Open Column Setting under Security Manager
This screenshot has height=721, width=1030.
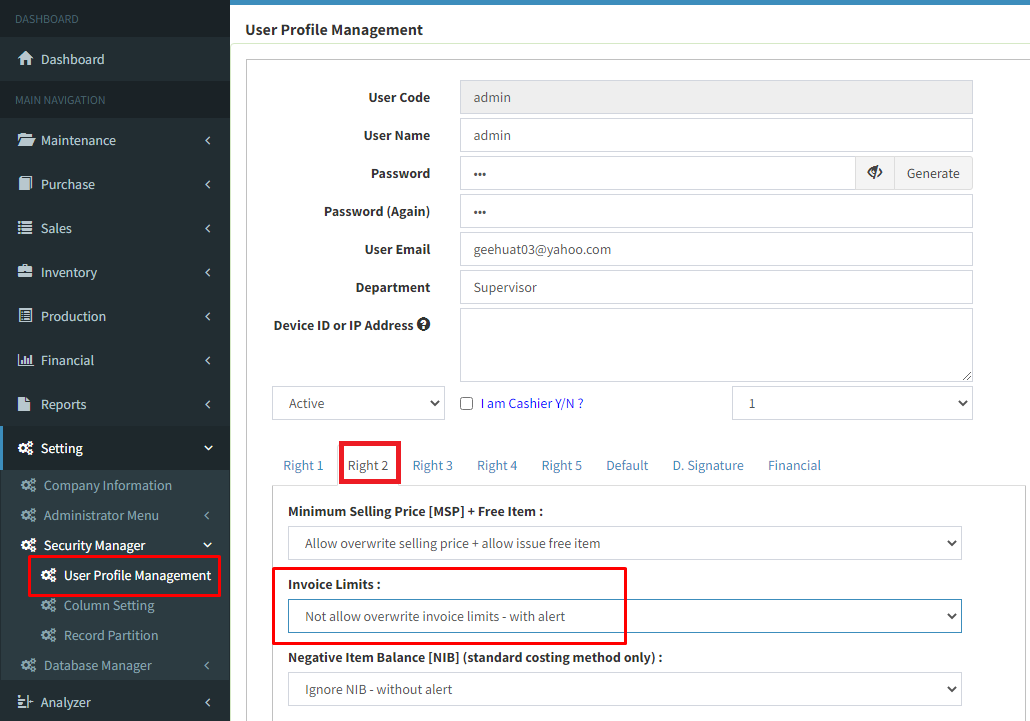109,605
